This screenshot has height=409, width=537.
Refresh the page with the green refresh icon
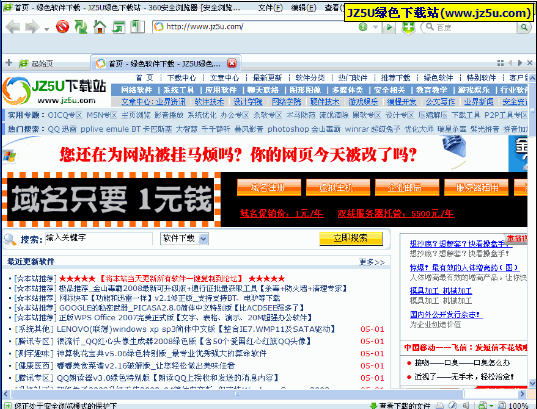(x=81, y=27)
